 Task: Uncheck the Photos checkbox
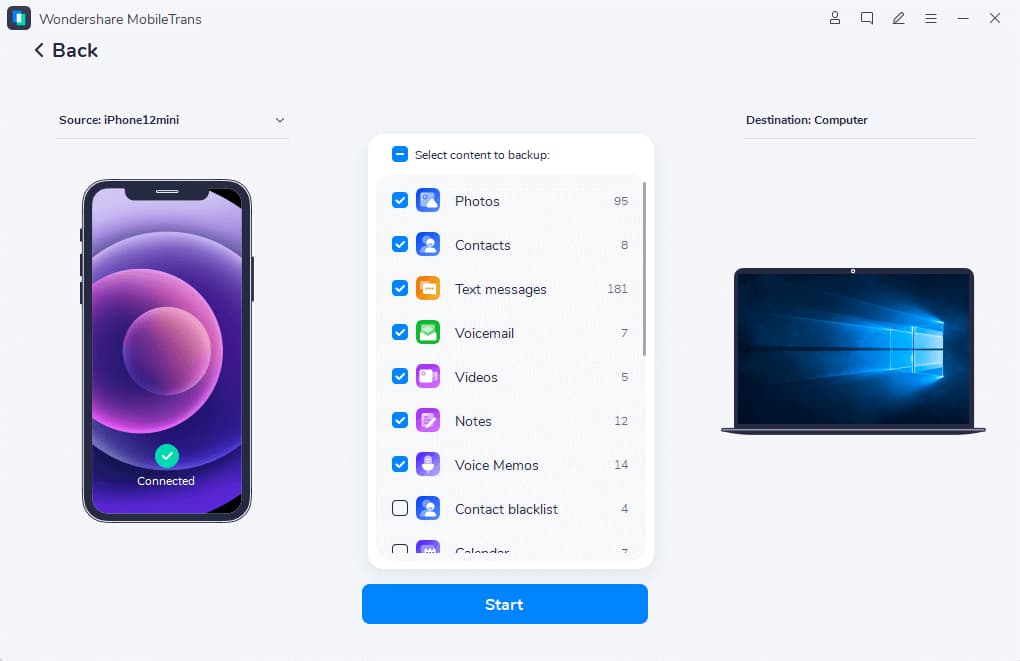coord(399,200)
